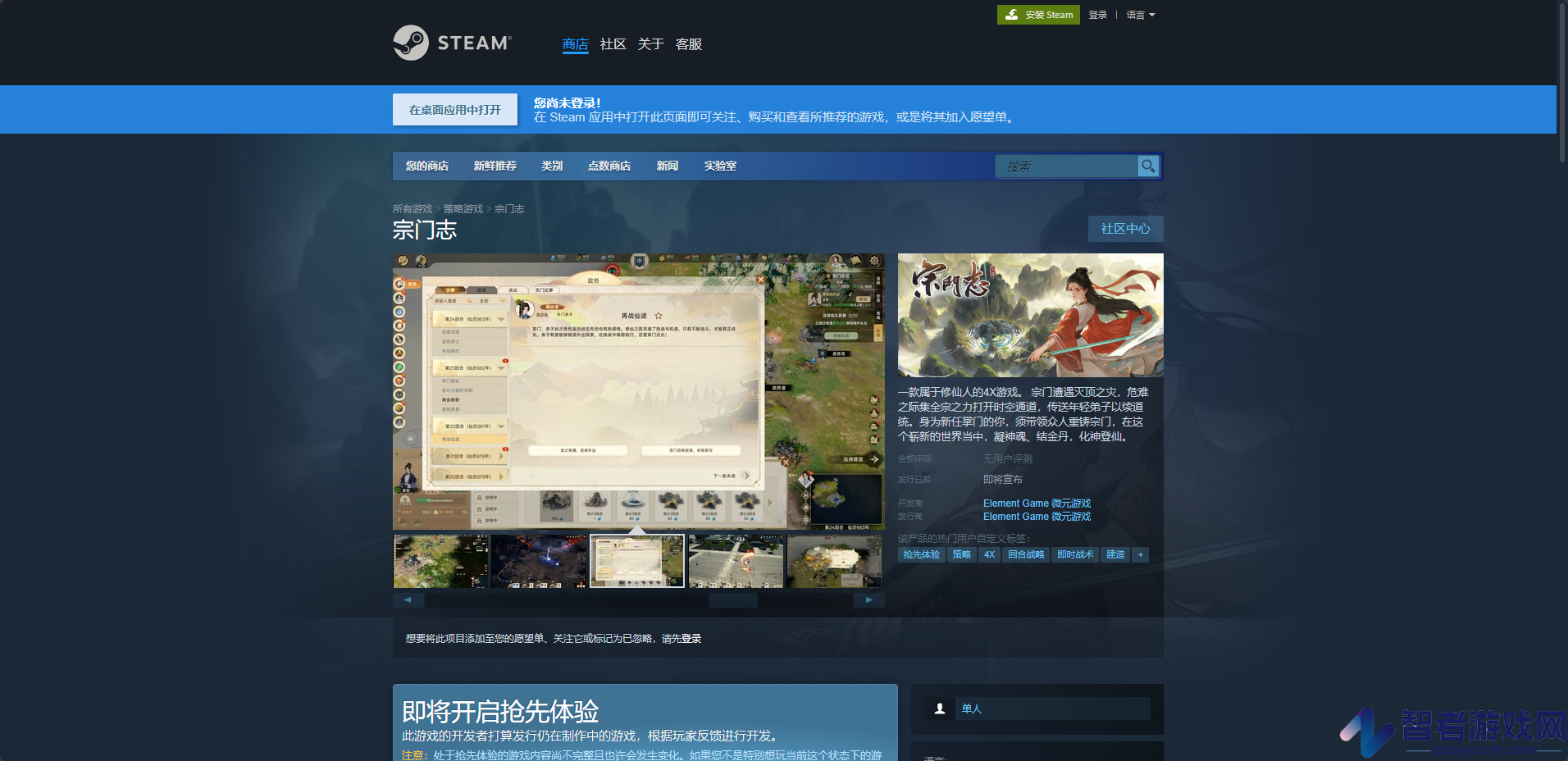This screenshot has width=1568, height=761.
Task: Click the 所有游戏 breadcrumb link
Action: pyautogui.click(x=413, y=209)
